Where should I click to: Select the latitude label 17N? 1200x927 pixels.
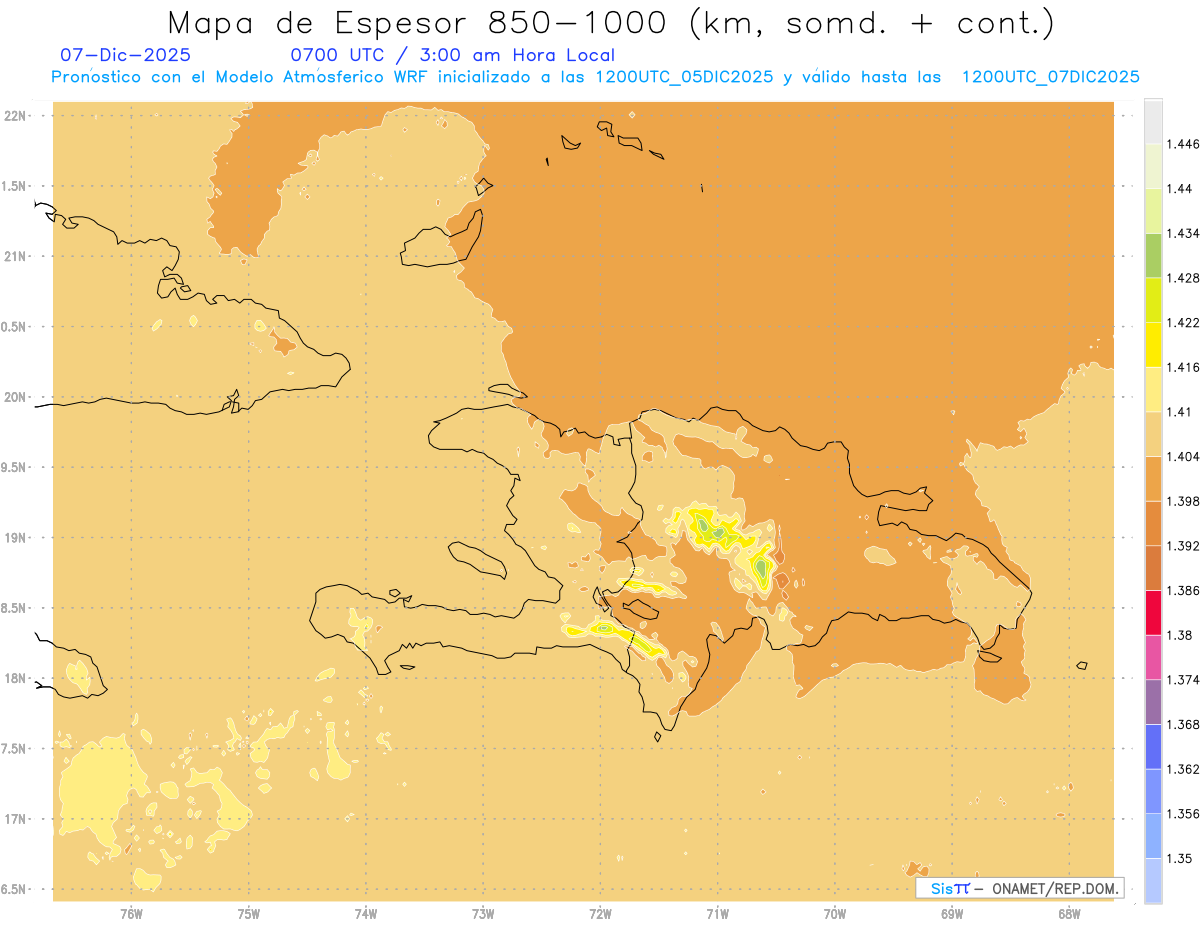click(17, 820)
